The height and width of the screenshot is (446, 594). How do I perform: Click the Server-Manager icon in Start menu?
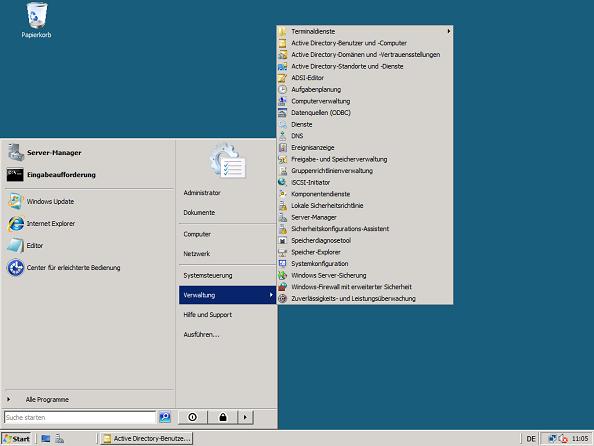tap(16, 152)
